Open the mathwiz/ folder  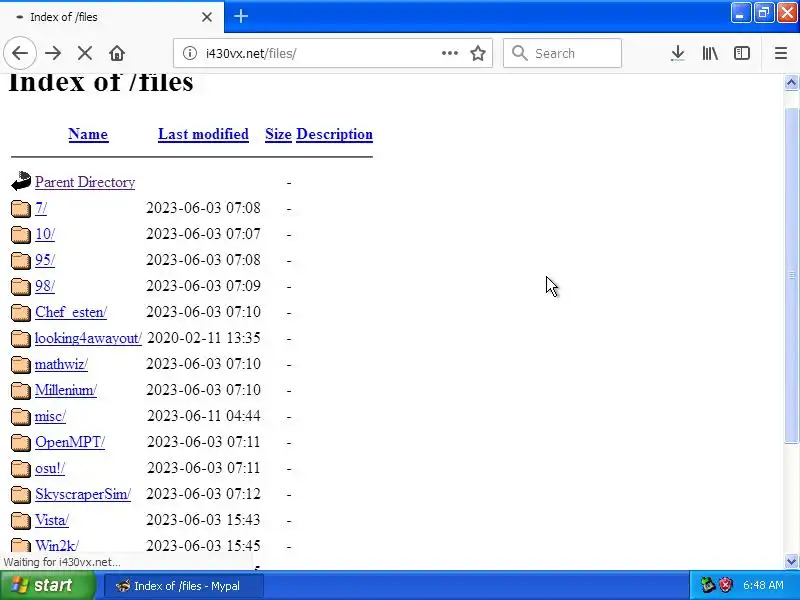point(61,364)
